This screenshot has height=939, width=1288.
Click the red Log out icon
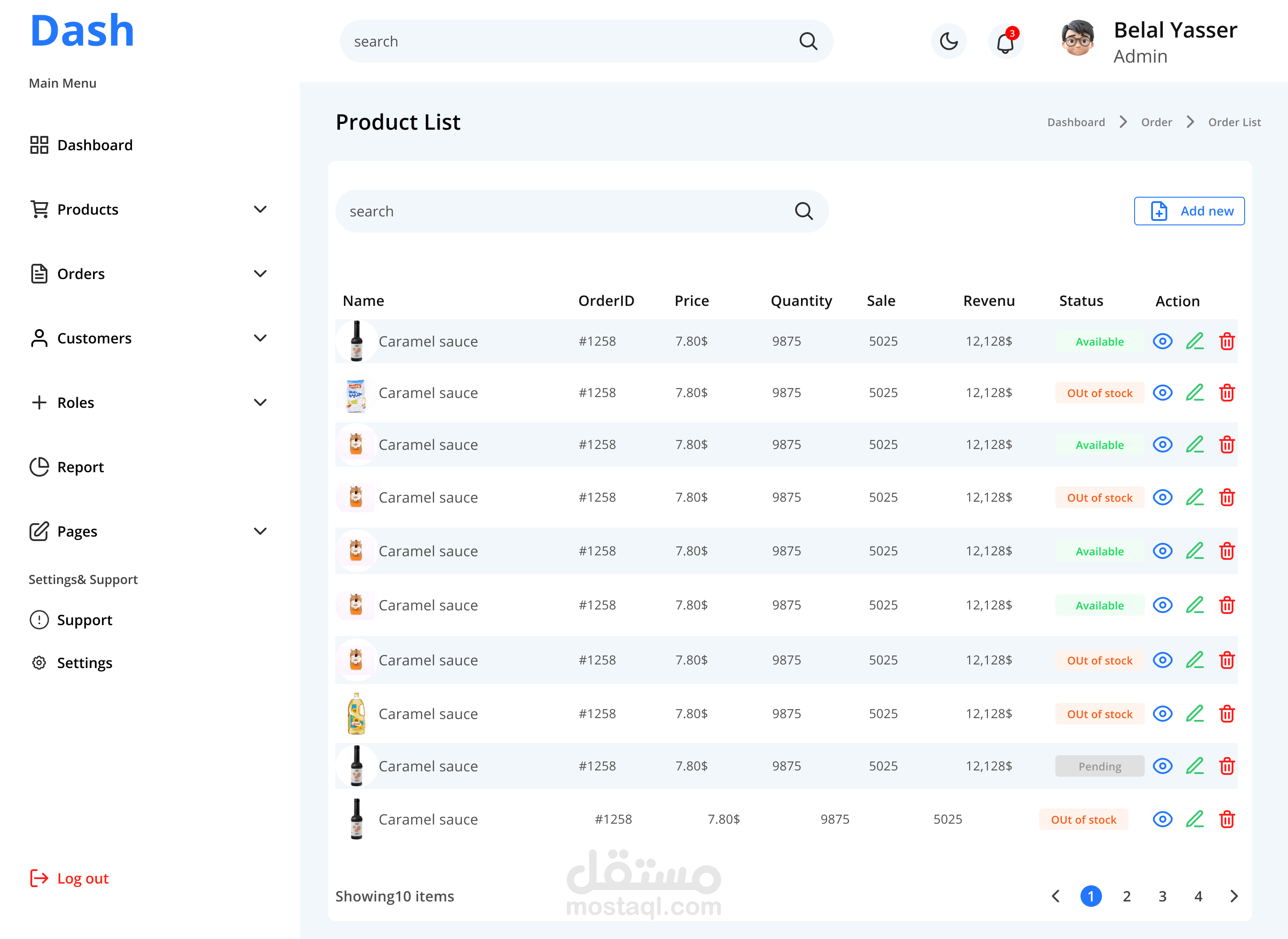(x=38, y=878)
